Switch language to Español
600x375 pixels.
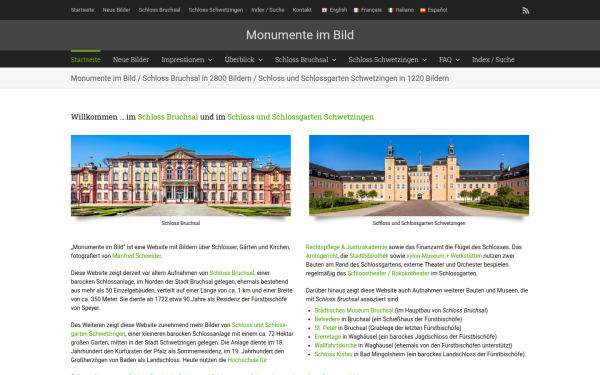[437, 10]
